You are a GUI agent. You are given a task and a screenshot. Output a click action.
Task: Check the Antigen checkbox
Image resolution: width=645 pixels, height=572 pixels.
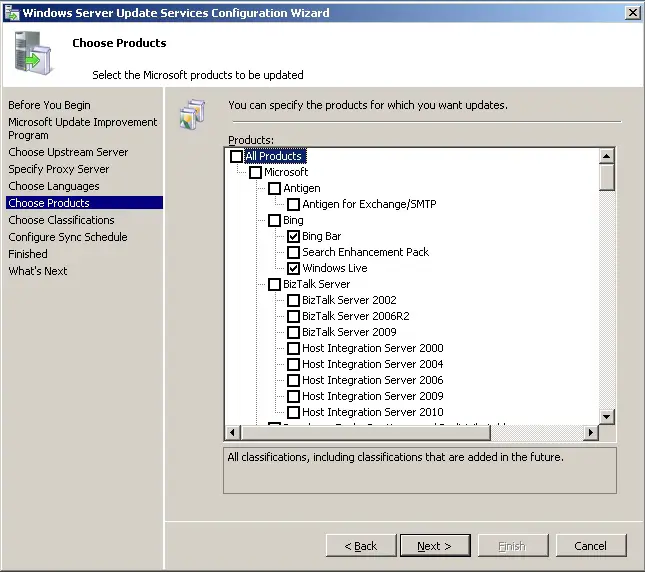point(274,188)
